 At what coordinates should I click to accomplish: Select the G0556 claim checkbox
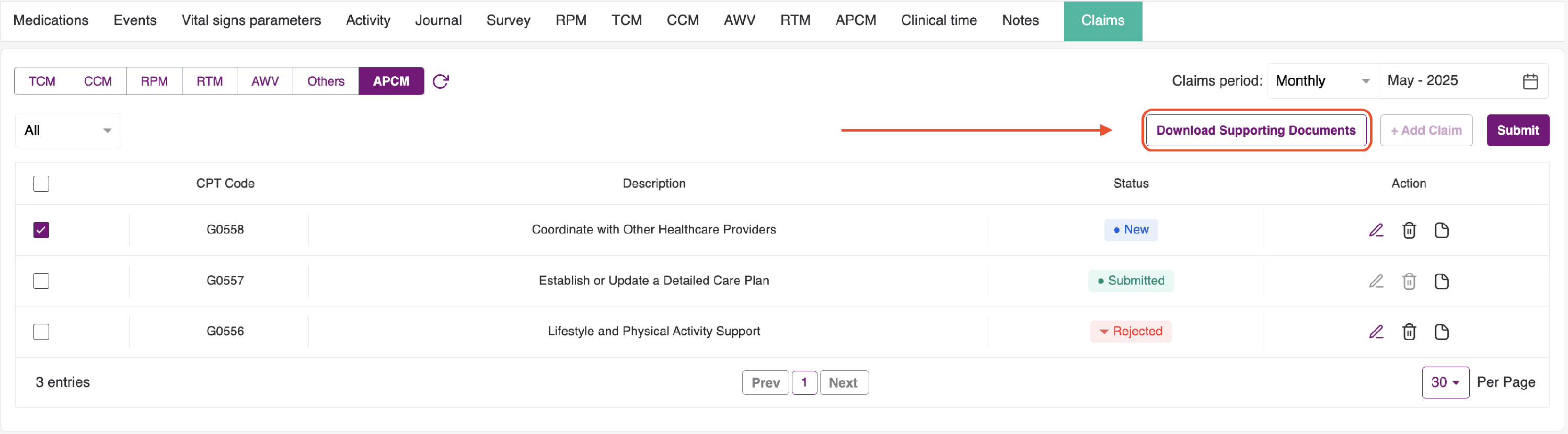(x=41, y=332)
